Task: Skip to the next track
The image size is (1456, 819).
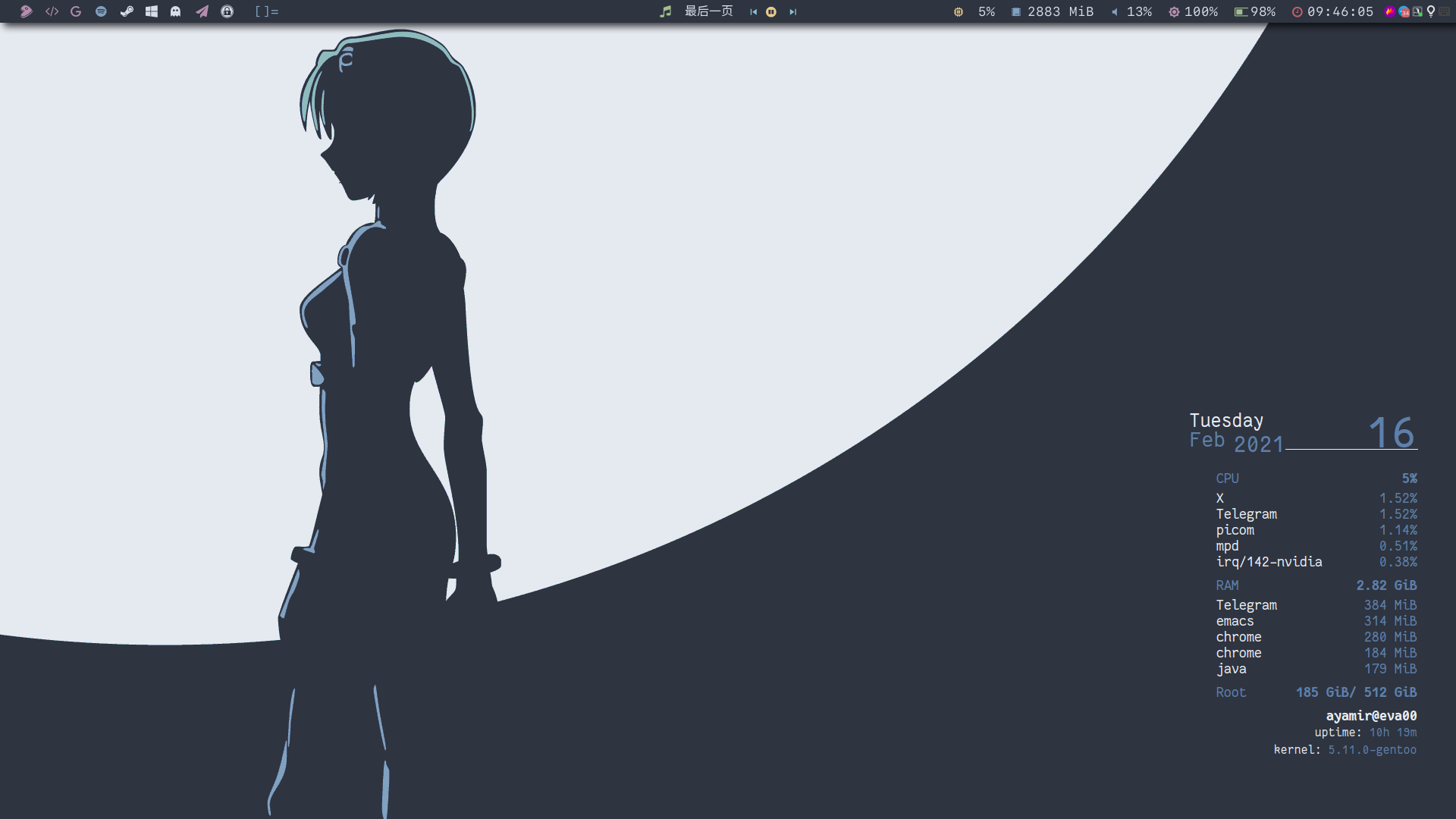Action: tap(792, 11)
